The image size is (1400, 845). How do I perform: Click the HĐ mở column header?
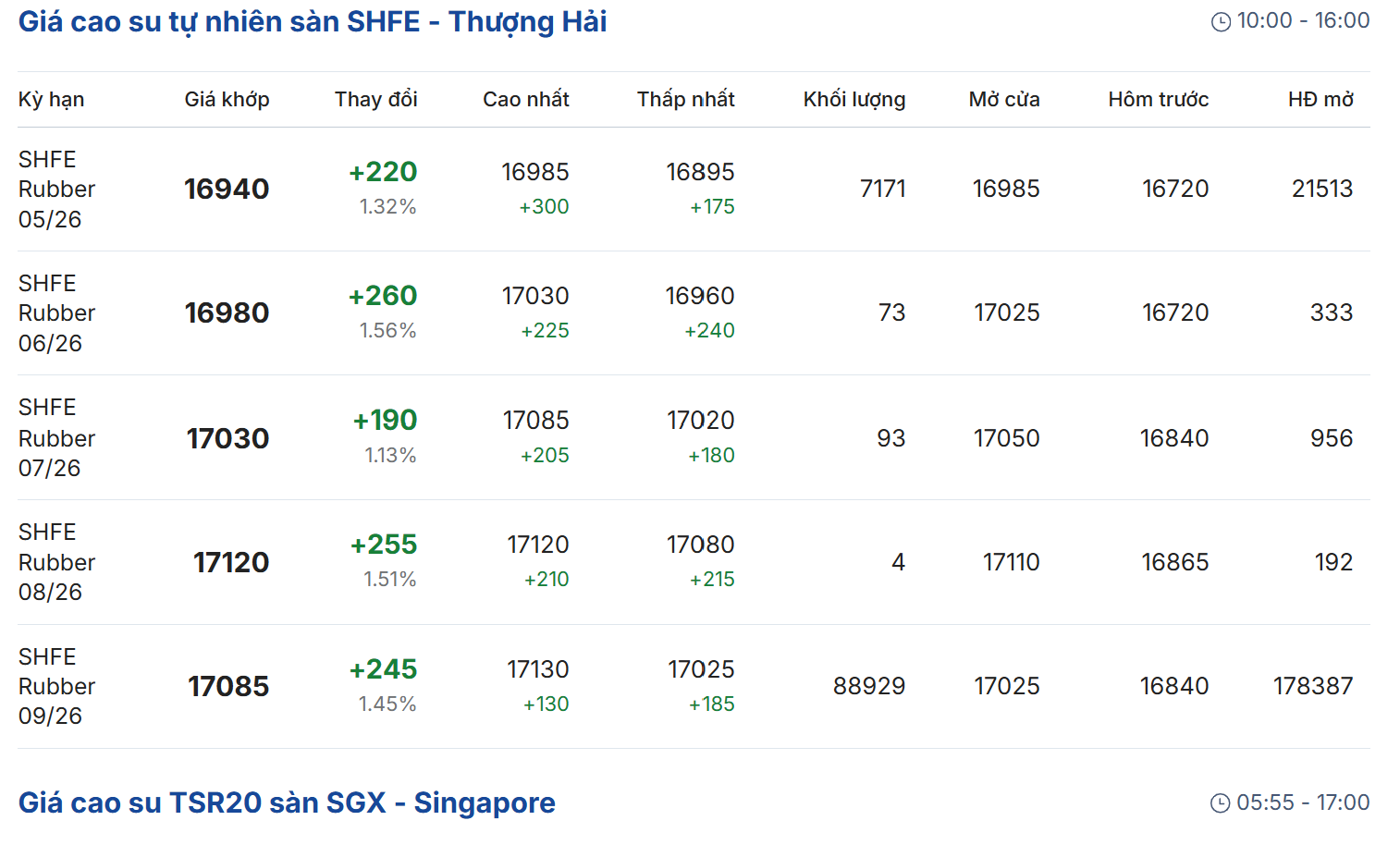click(x=1320, y=100)
